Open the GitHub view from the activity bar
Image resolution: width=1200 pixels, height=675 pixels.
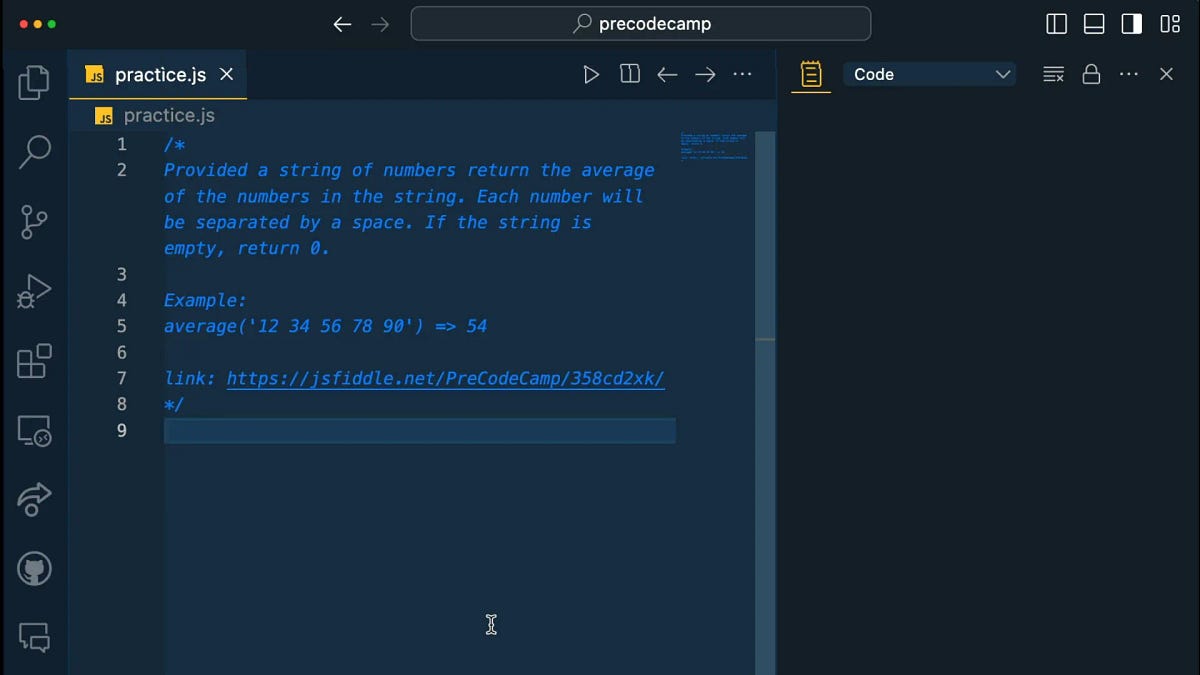33,569
